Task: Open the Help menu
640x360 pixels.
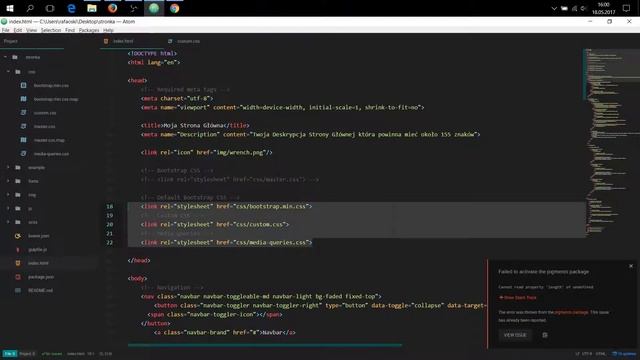Action: click(108, 30)
